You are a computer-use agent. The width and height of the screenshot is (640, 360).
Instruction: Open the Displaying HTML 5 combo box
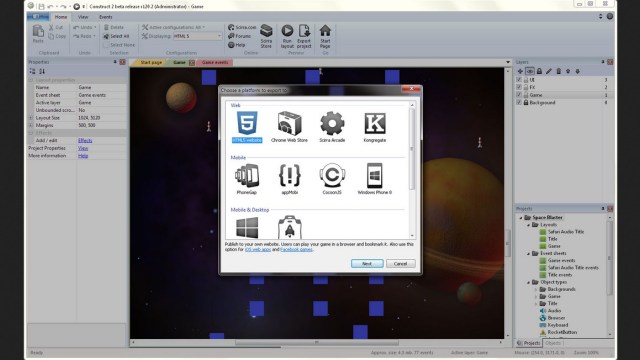pyautogui.click(x=198, y=36)
